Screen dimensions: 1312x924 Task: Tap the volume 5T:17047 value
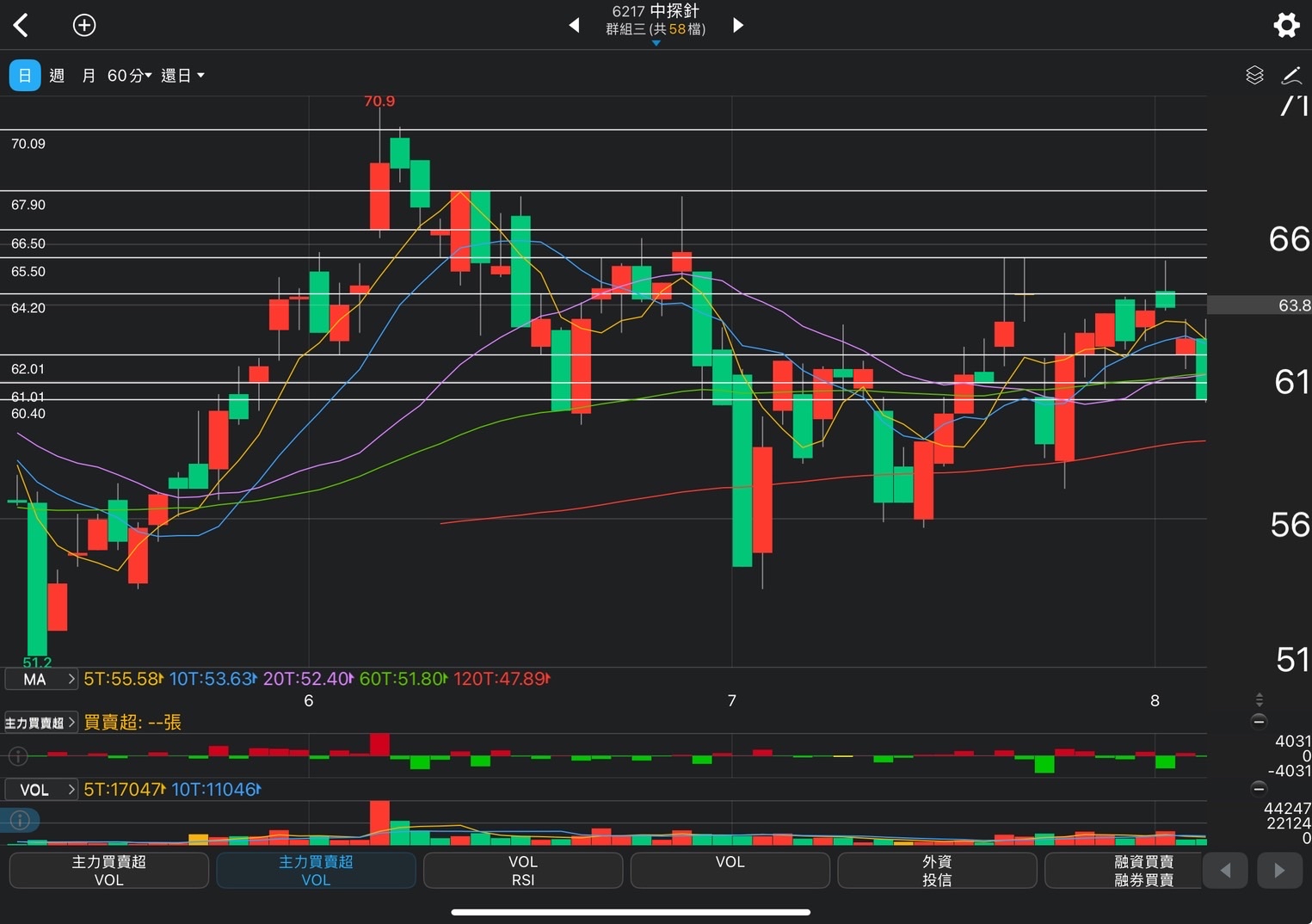(x=123, y=790)
